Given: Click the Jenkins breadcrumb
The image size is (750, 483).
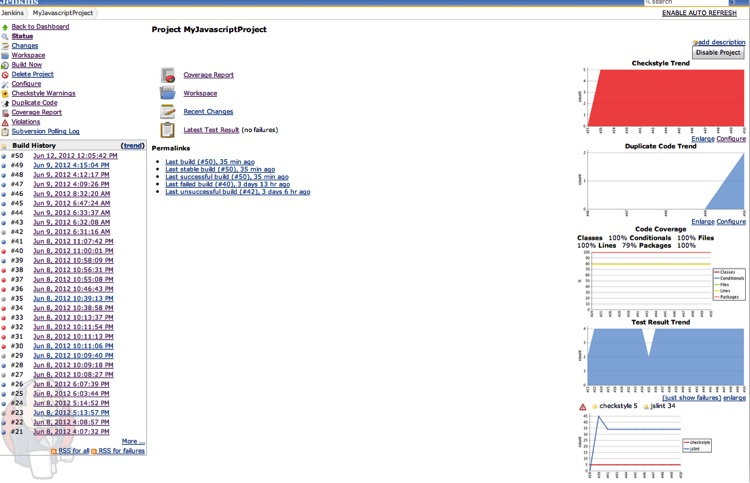Looking at the screenshot, I should pos(12,13).
